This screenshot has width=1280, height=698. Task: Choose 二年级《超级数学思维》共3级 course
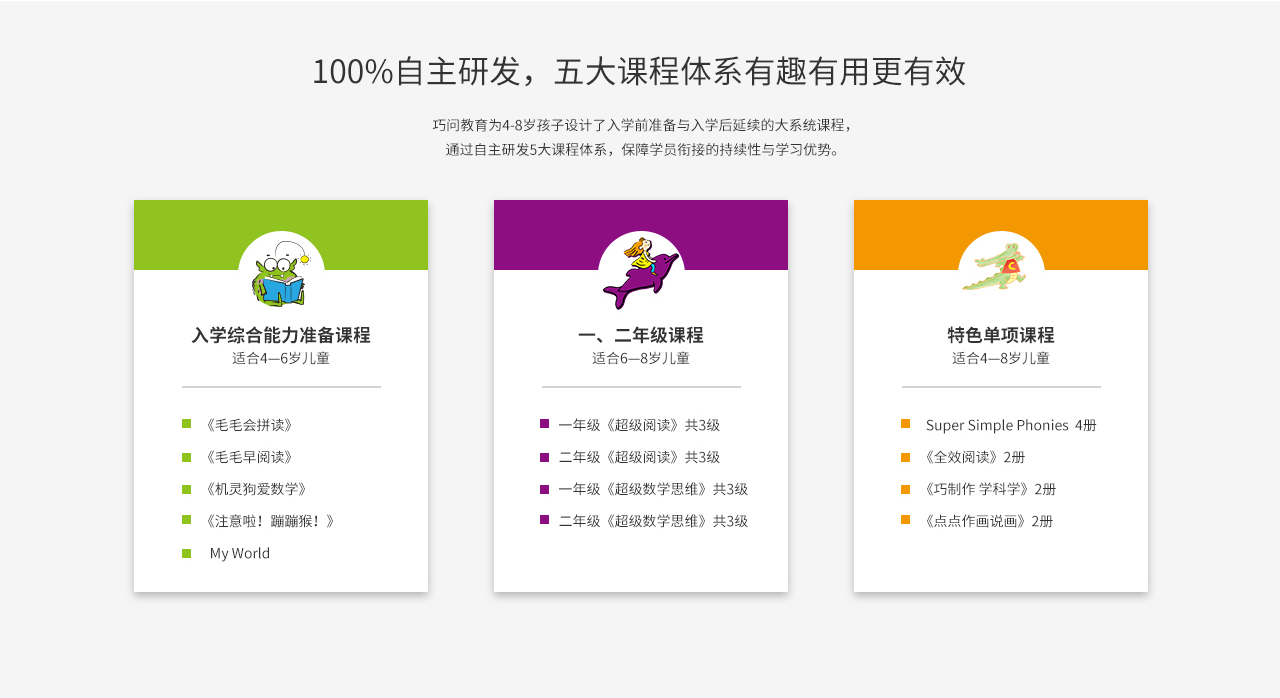653,521
